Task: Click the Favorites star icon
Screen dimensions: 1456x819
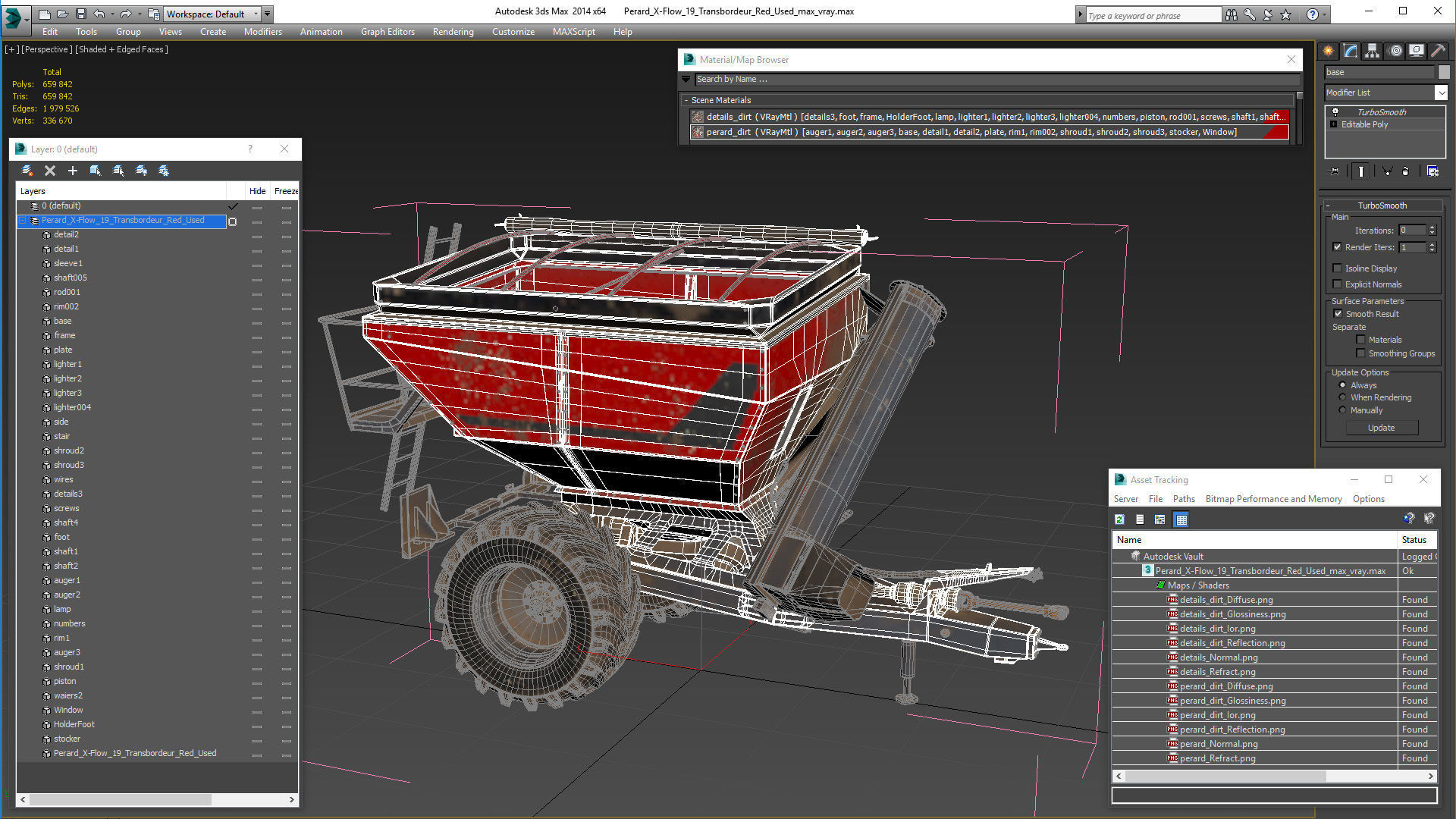Action: [1285, 14]
